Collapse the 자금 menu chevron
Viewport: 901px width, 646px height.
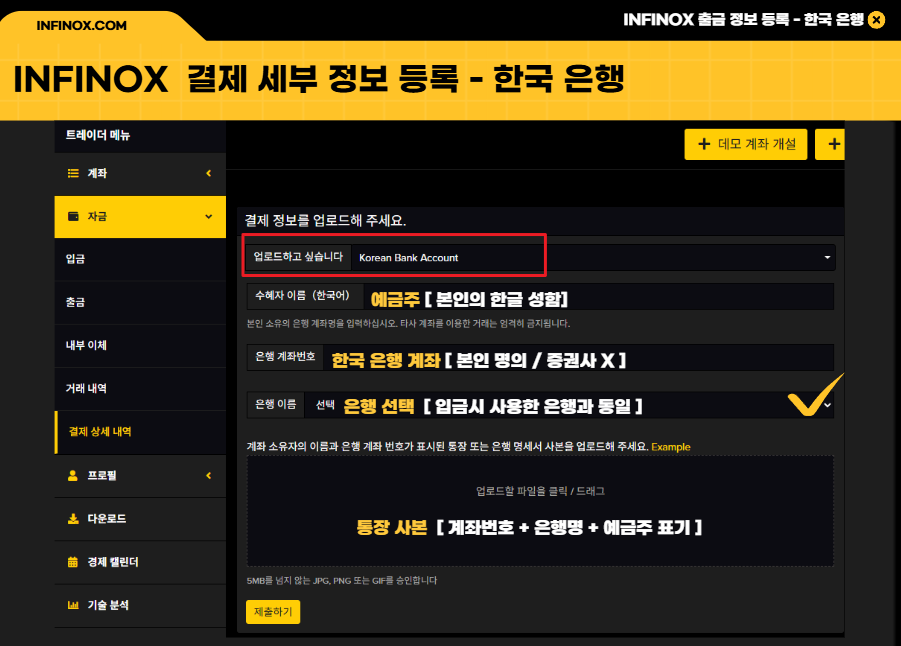pos(209,216)
